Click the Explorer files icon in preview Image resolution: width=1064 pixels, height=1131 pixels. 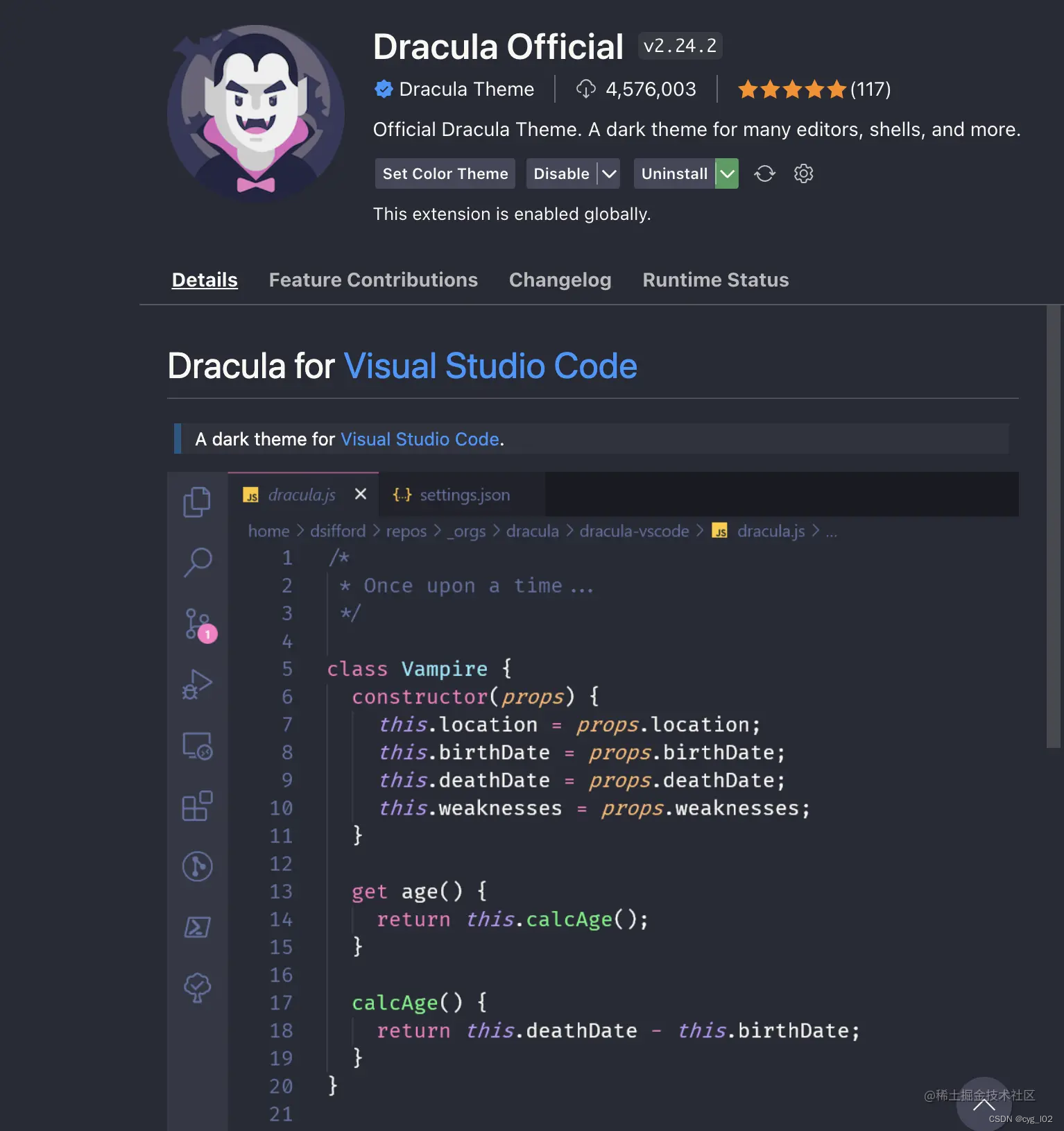pyautogui.click(x=197, y=502)
